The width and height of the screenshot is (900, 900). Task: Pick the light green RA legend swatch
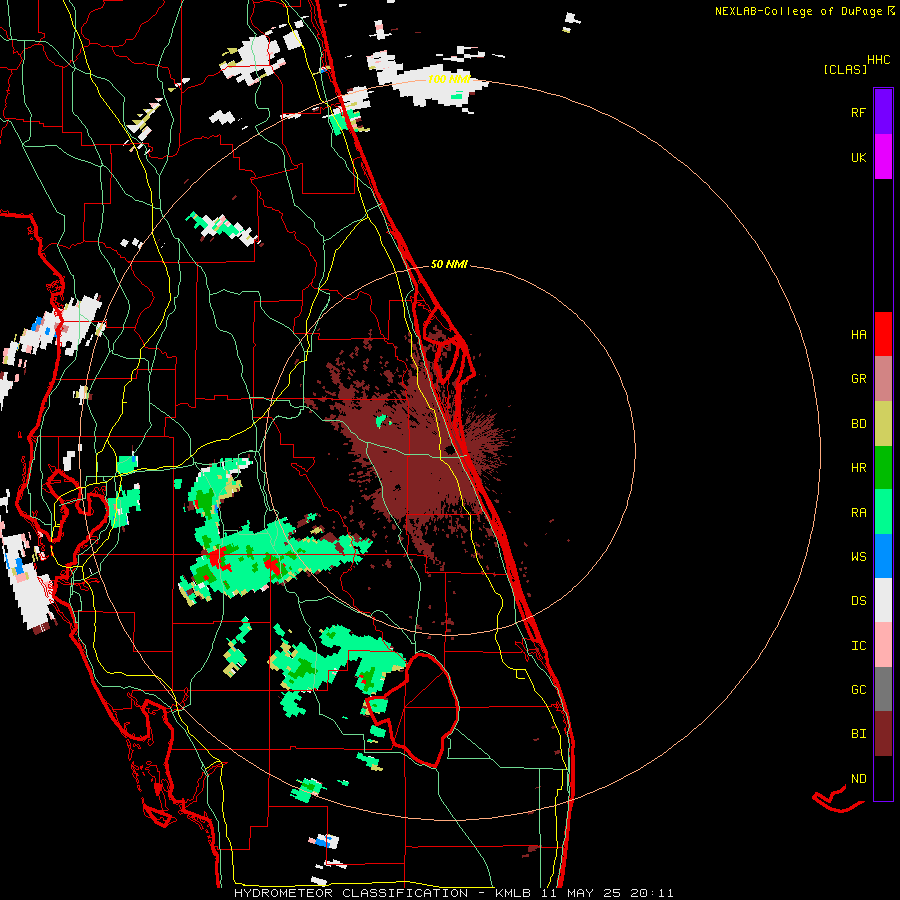[x=883, y=512]
